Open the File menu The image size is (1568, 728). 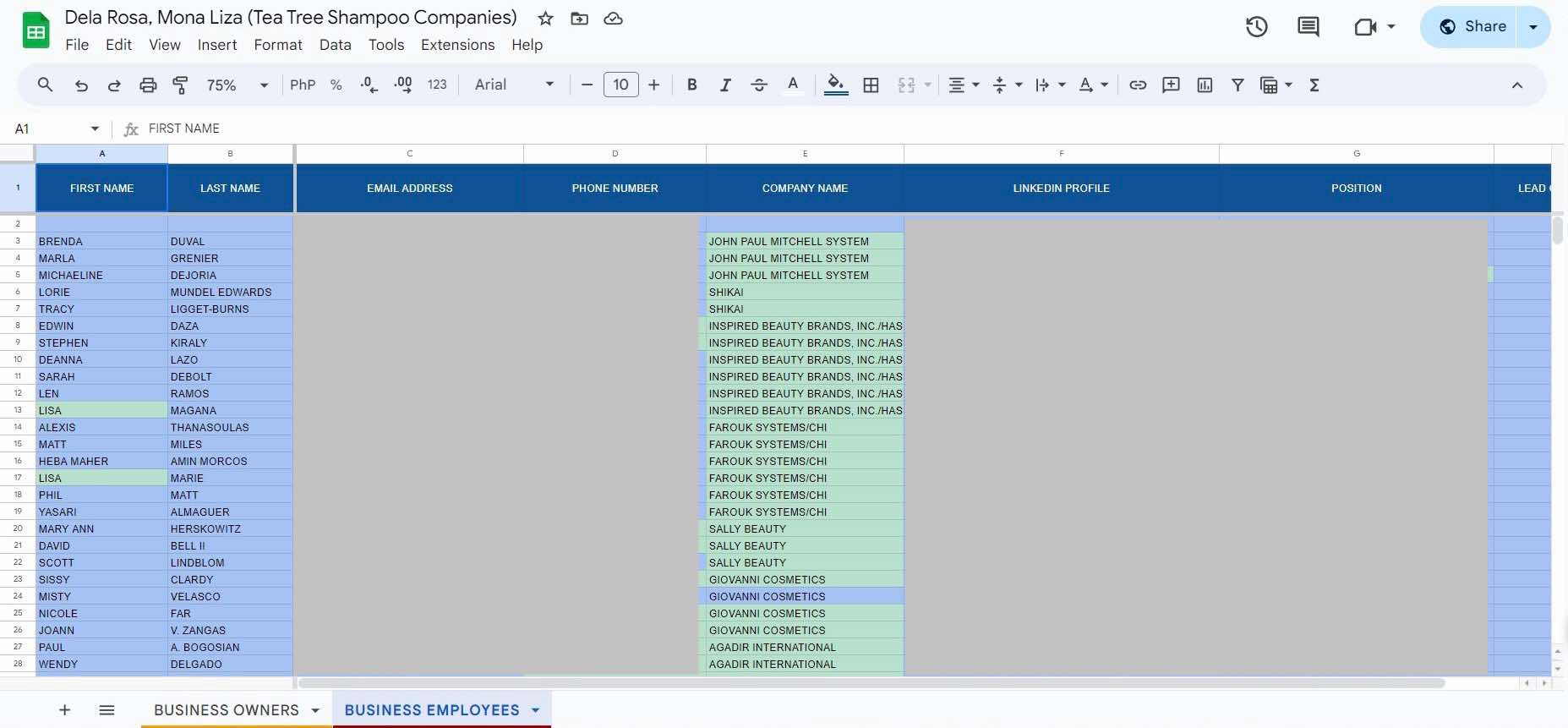[77, 45]
